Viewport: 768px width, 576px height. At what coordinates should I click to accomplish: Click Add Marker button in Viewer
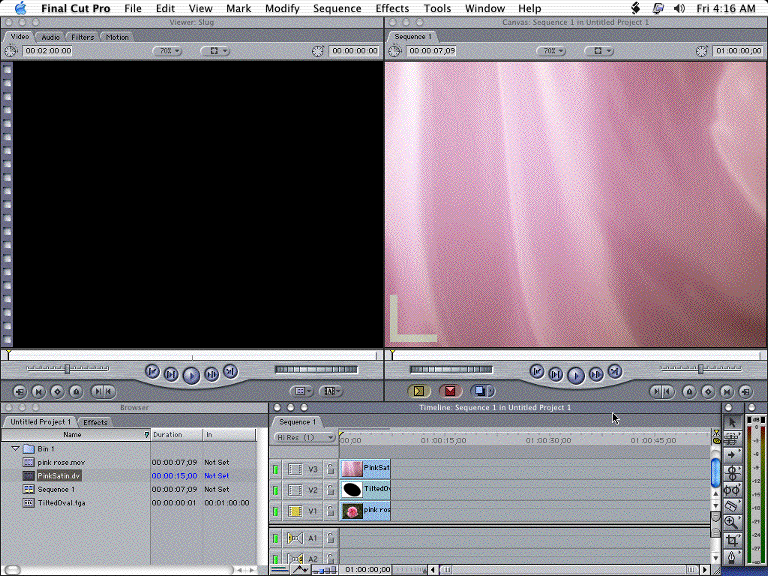click(x=76, y=391)
